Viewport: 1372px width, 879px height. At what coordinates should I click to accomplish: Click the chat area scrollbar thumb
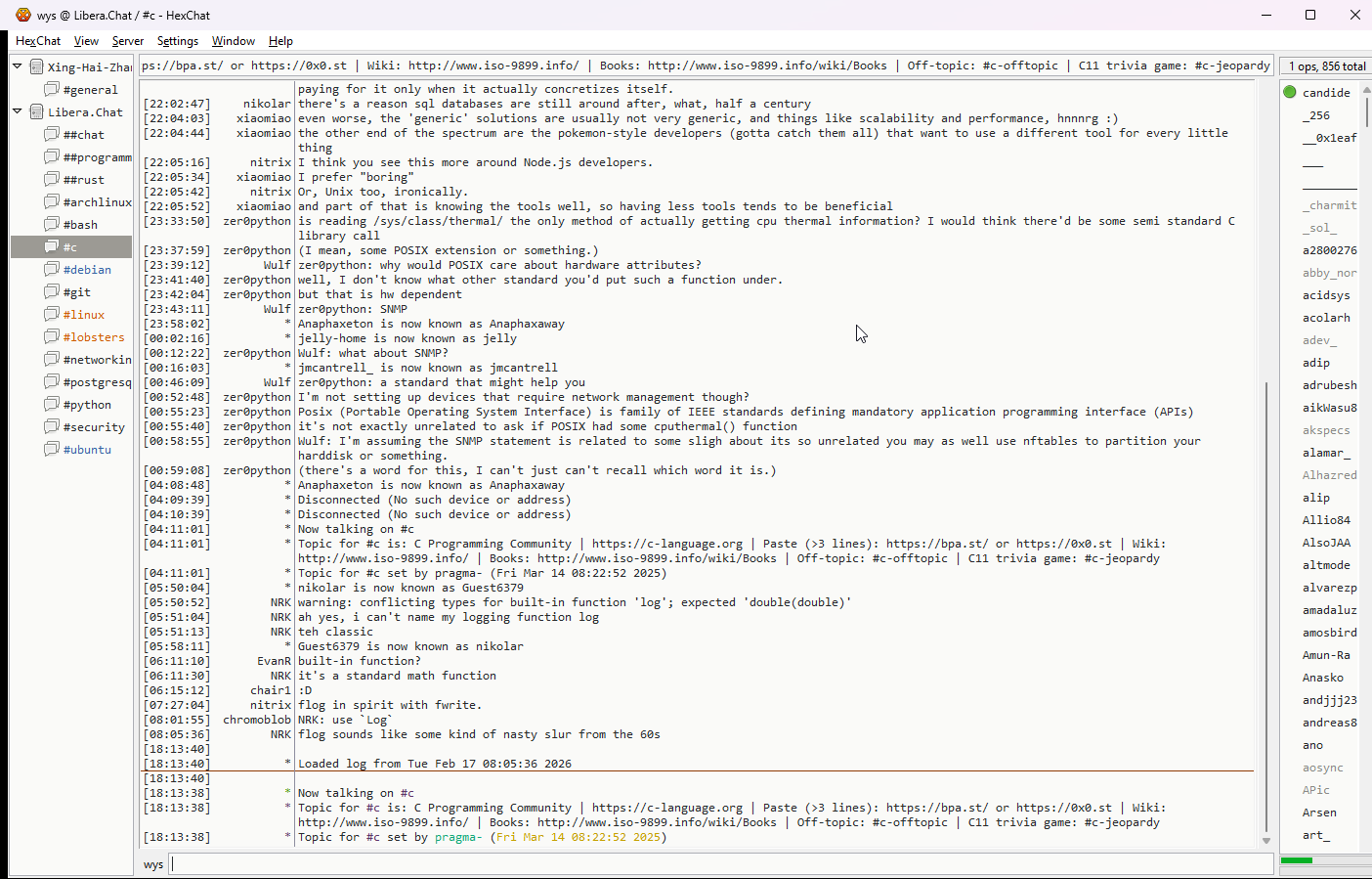pos(1266,606)
